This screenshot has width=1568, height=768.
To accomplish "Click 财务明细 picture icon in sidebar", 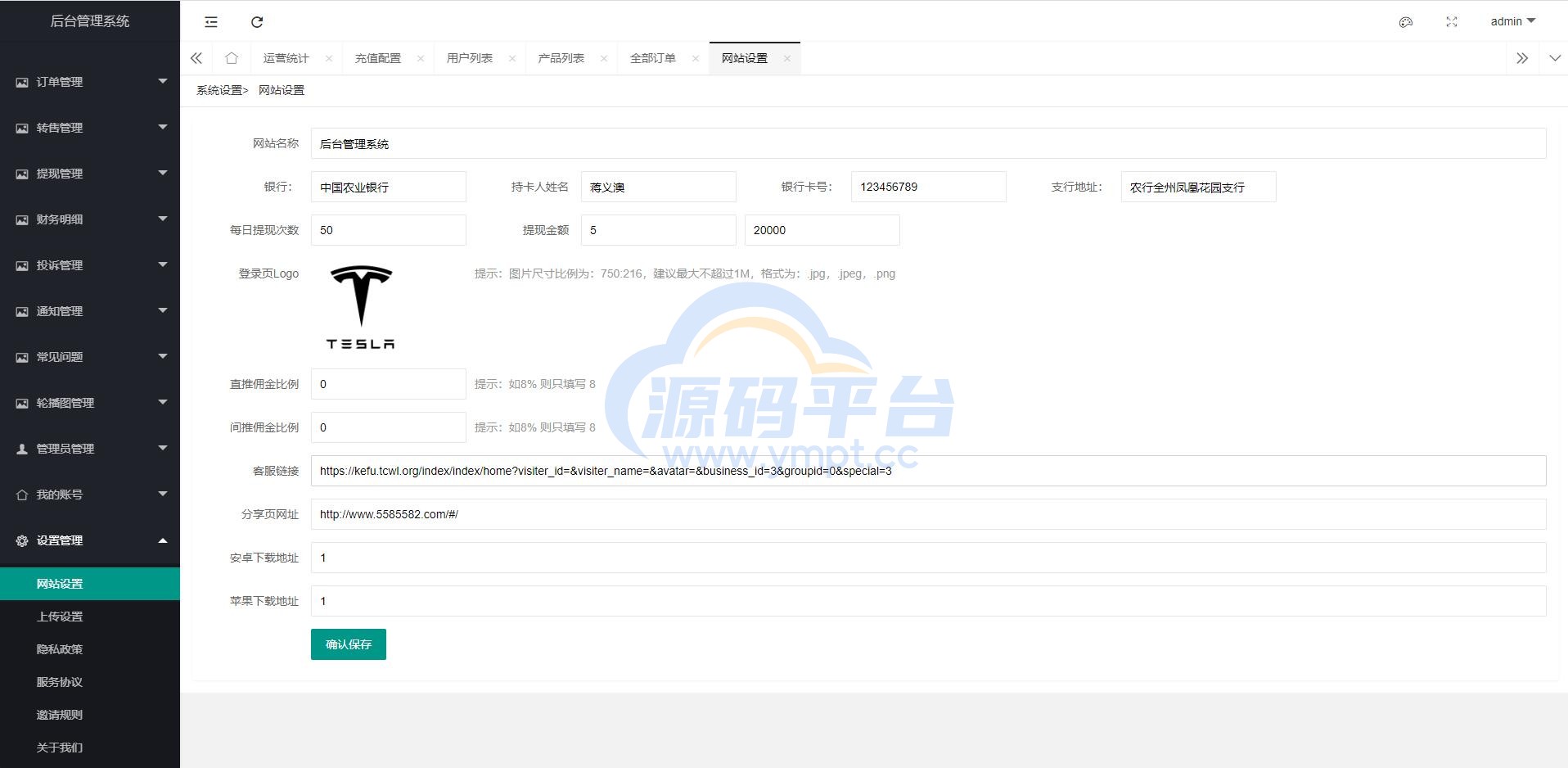I will coord(22,219).
